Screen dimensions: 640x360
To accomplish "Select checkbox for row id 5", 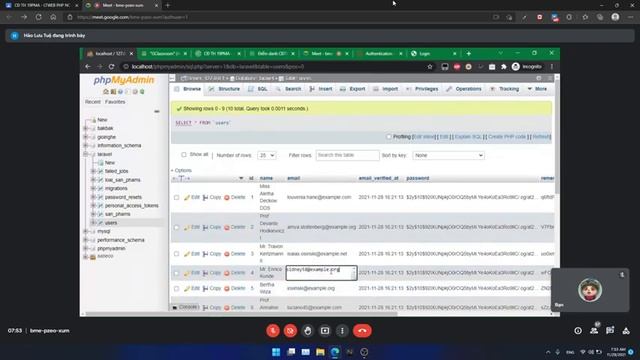I will [176, 289].
